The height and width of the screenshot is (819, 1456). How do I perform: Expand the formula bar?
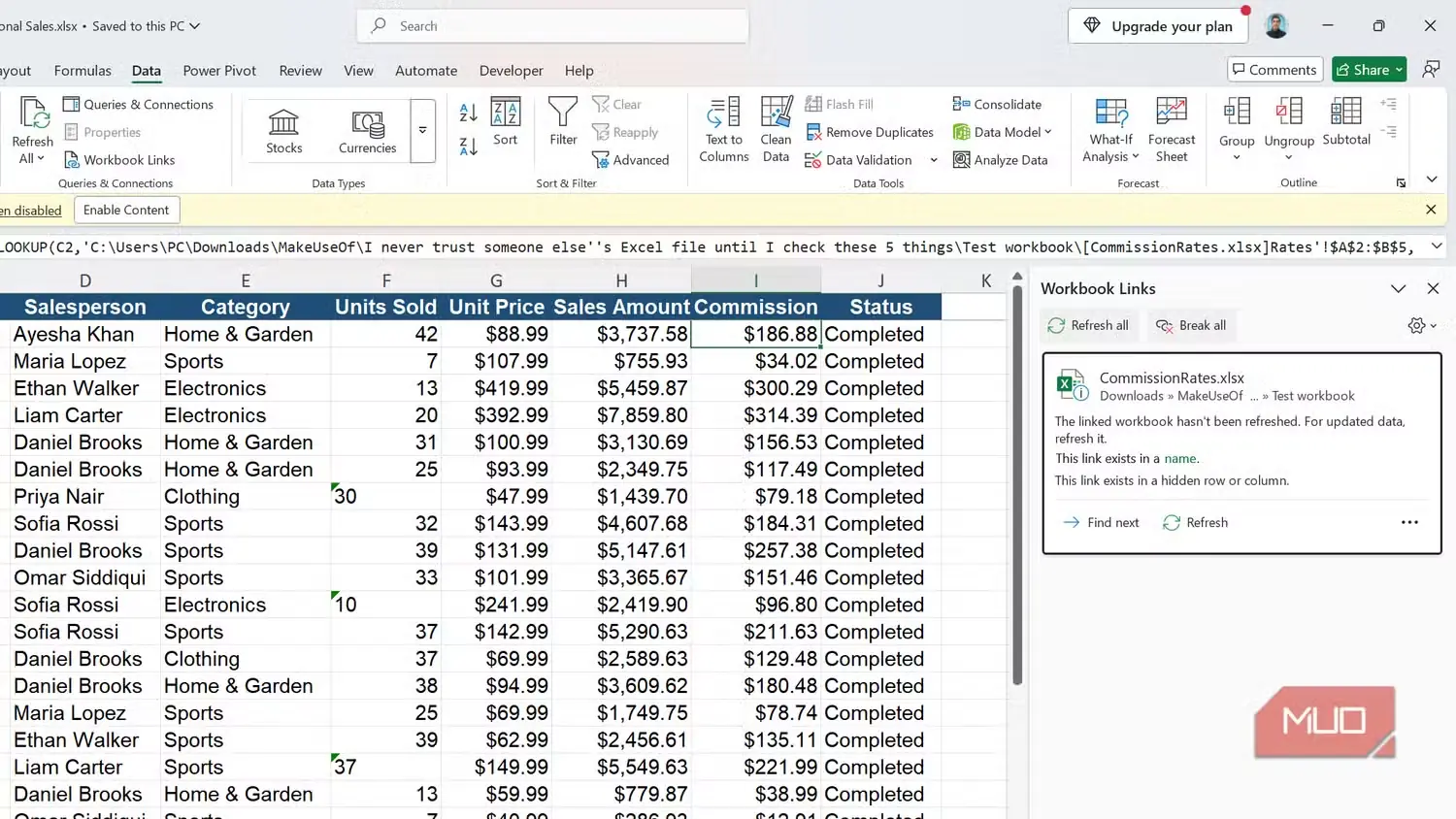point(1437,246)
